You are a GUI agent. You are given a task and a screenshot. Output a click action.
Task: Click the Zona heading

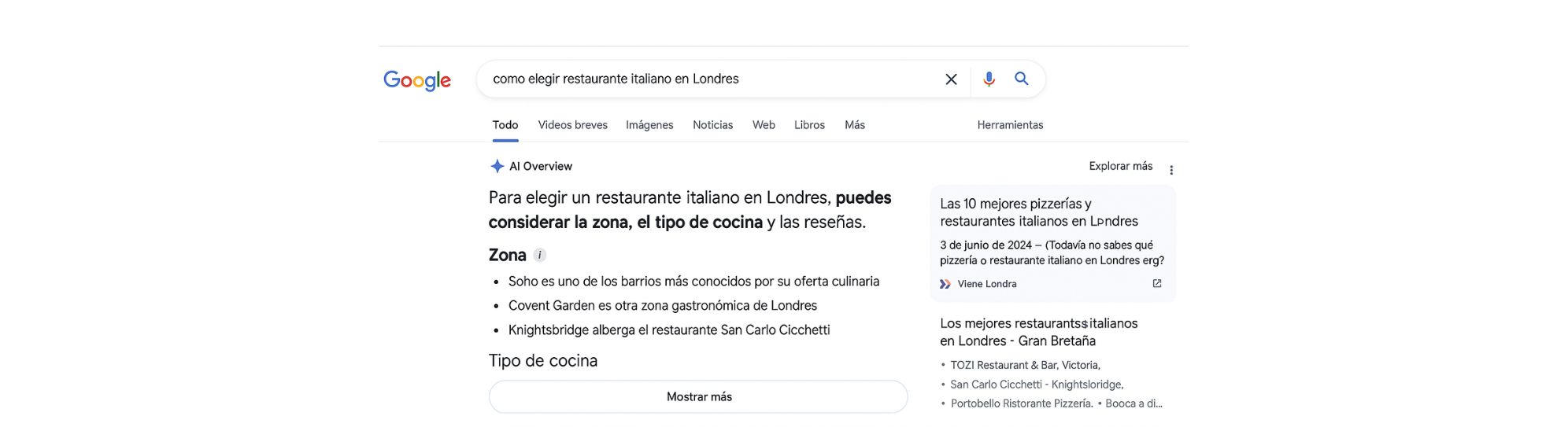(x=508, y=255)
